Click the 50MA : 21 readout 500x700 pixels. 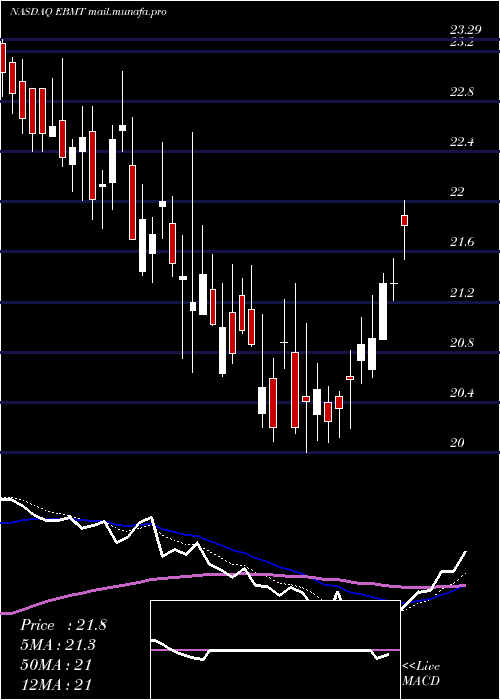[56, 664]
